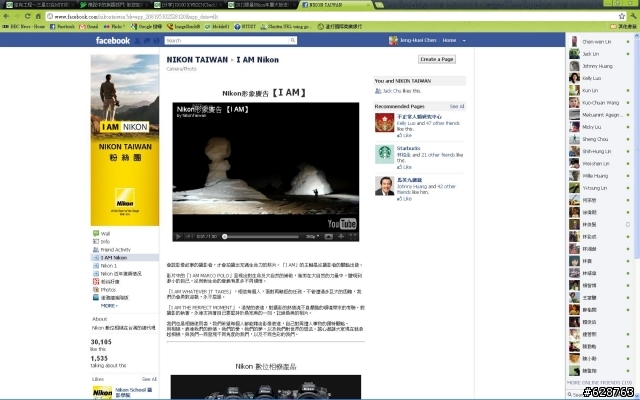Viewport: 640px width, 400px height.
Task: Reload the page with the refresh icon
Action: 27,16
